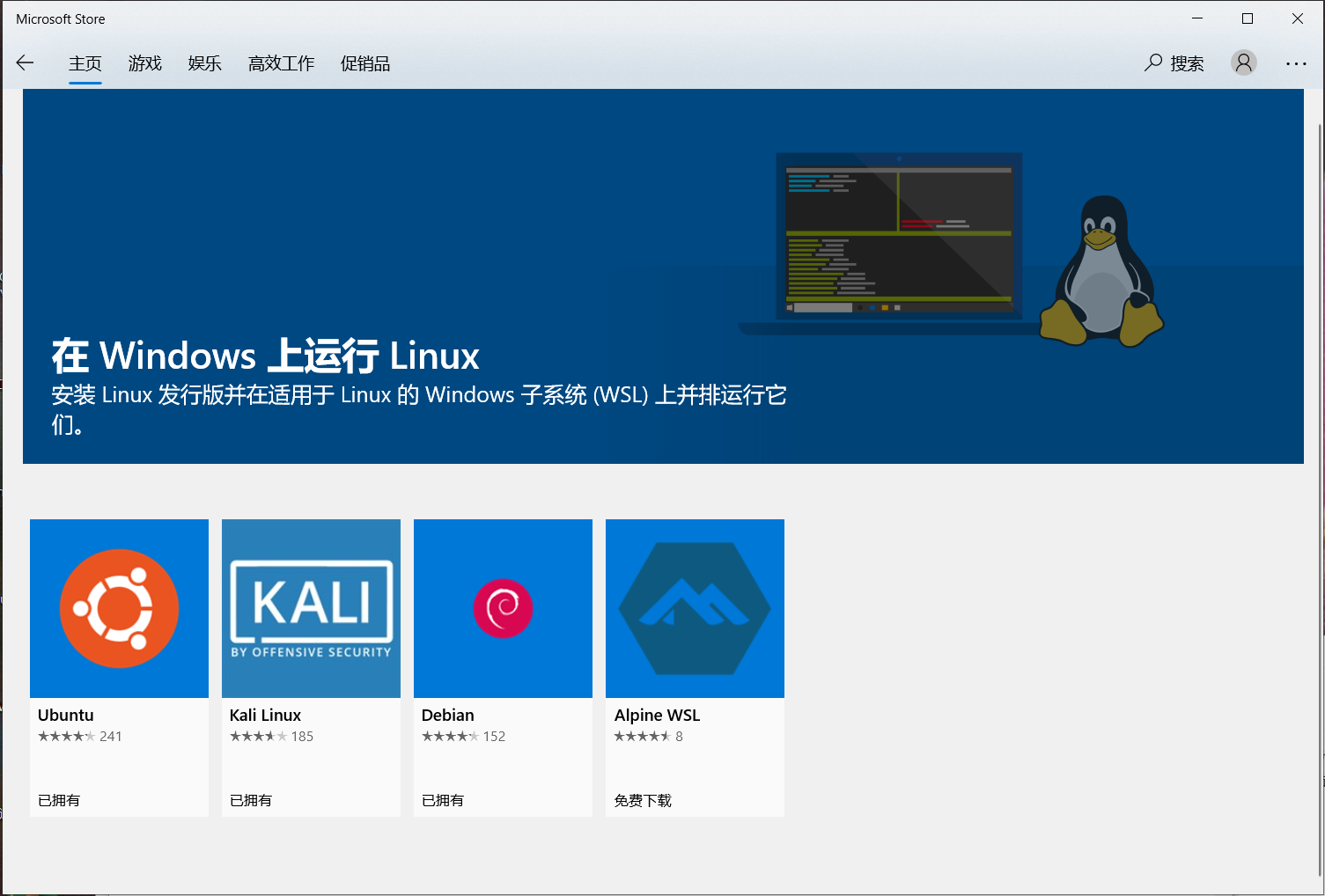This screenshot has width=1325, height=896.
Task: Minimize the Microsoft Store window
Action: [x=1197, y=18]
